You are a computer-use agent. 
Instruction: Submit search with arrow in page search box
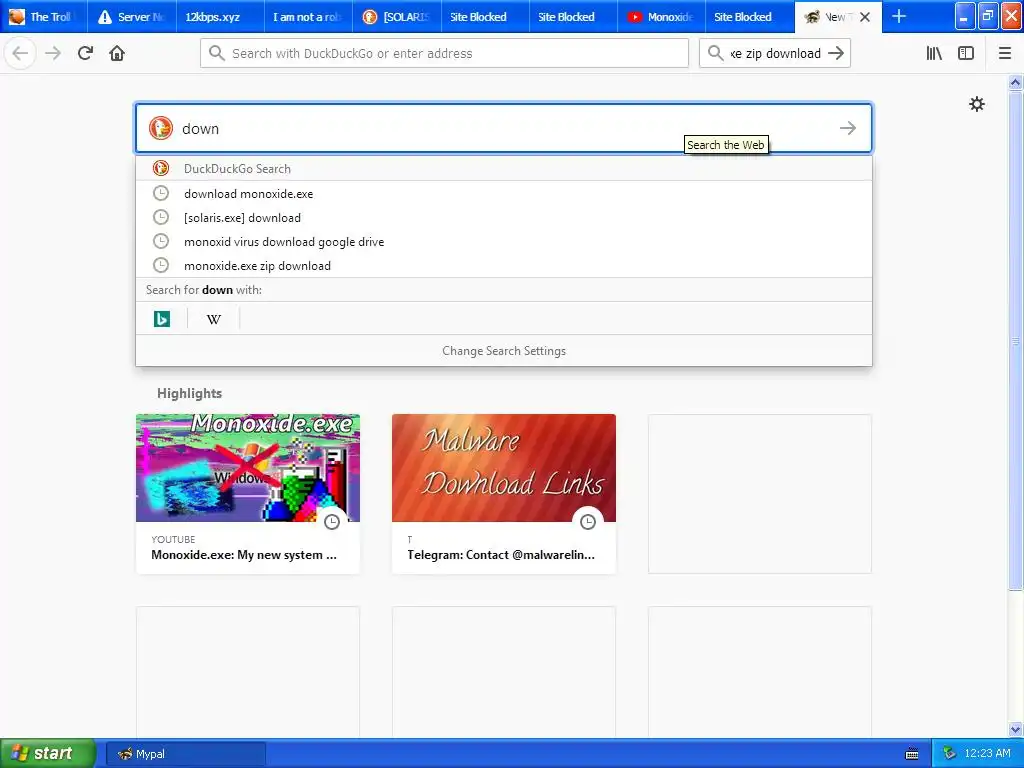[x=848, y=128]
